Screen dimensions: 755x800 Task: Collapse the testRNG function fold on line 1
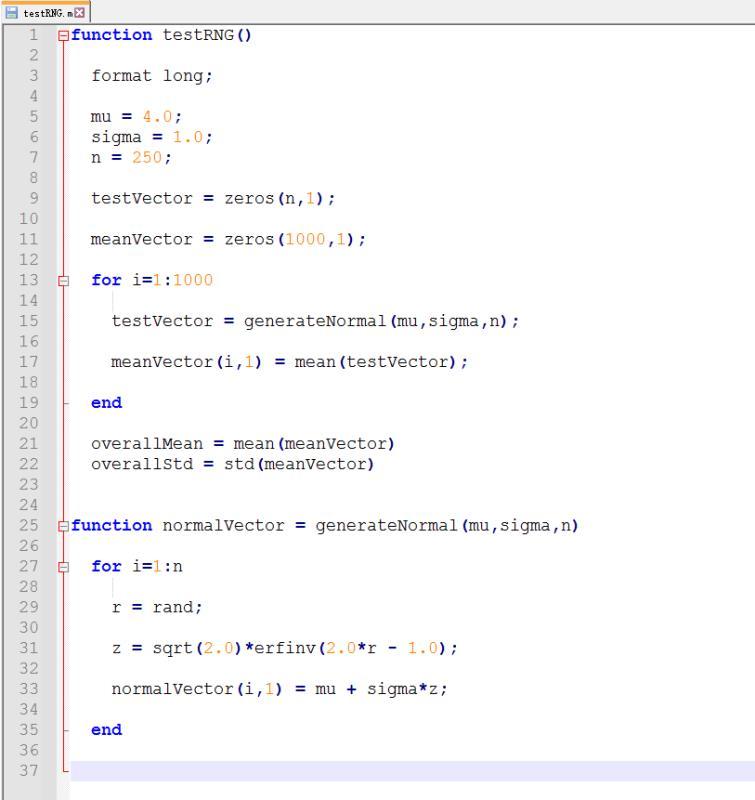point(63,36)
